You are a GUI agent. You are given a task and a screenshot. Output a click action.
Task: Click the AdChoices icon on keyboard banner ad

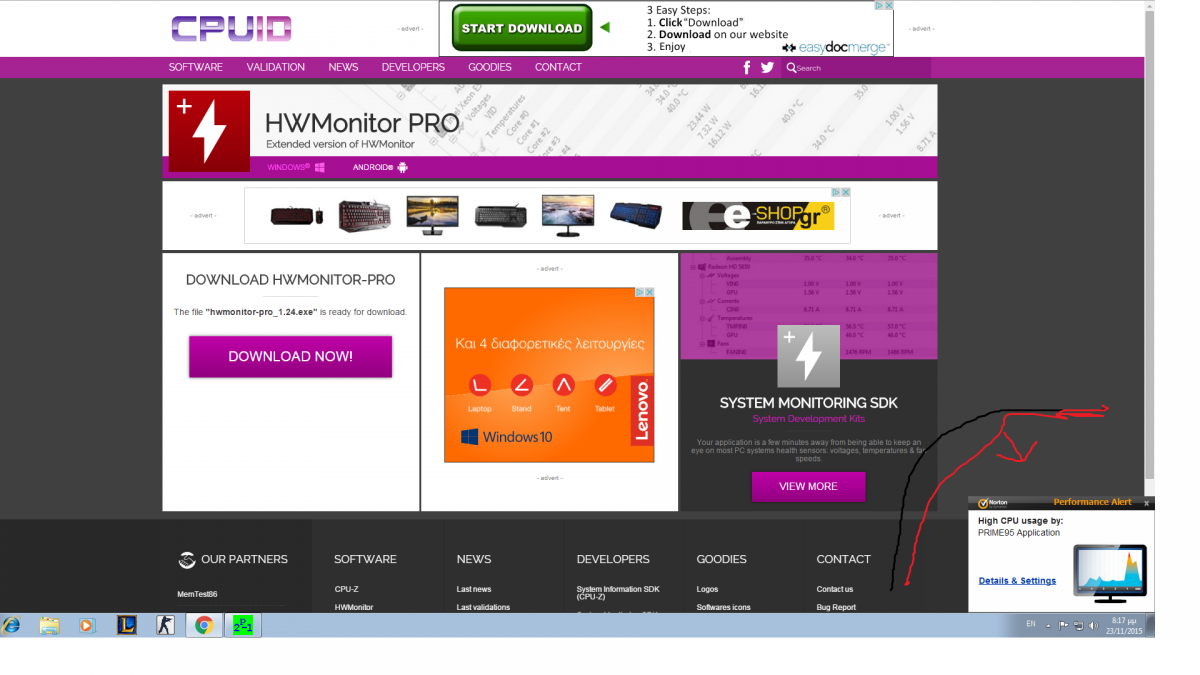[835, 193]
